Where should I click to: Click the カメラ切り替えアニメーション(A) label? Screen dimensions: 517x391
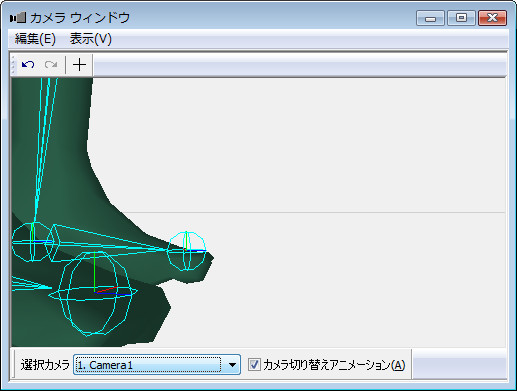[x=334, y=365]
